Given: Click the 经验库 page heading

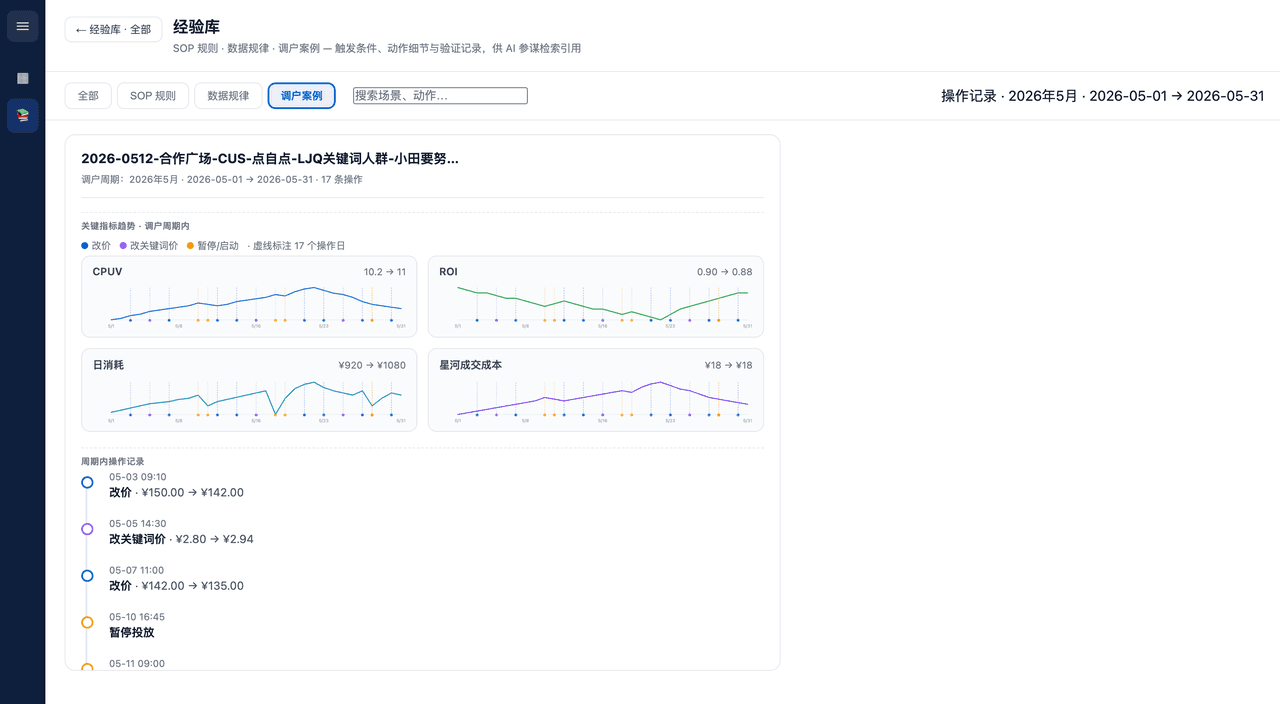Looking at the screenshot, I should [x=196, y=27].
